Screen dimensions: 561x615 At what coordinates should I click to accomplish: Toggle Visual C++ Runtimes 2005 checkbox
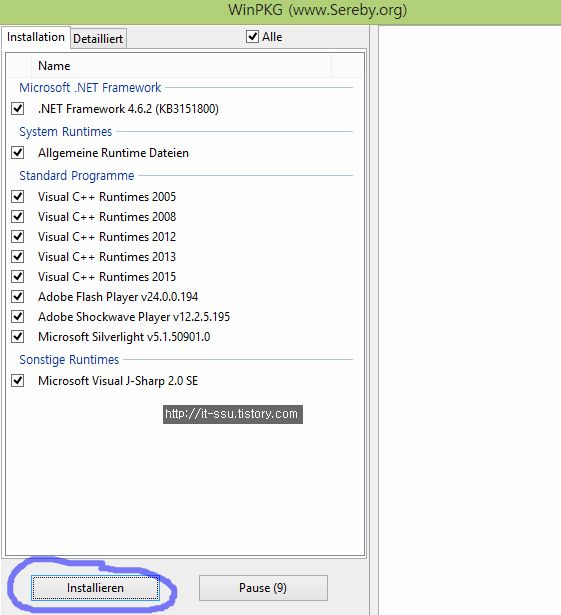pyautogui.click(x=18, y=197)
